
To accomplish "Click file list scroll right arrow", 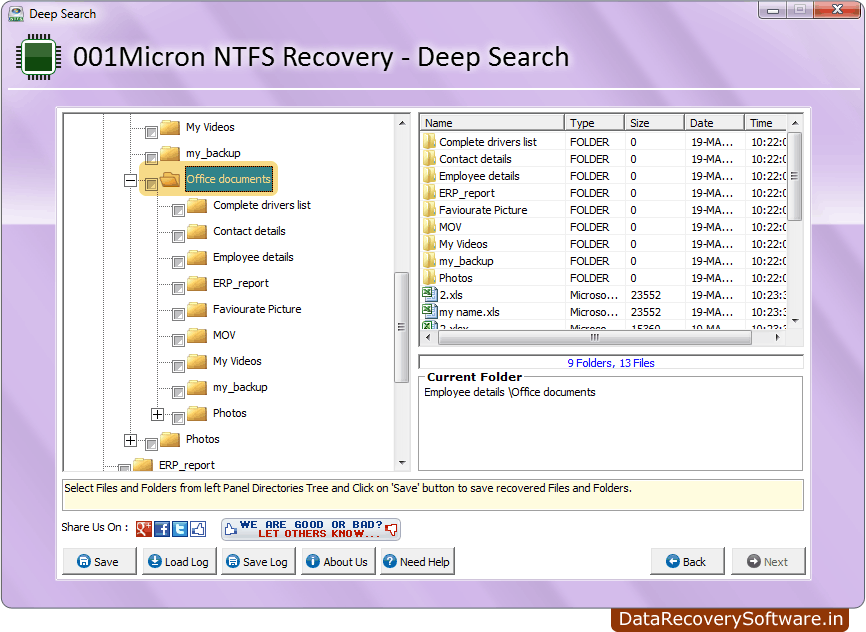I will pos(778,337).
